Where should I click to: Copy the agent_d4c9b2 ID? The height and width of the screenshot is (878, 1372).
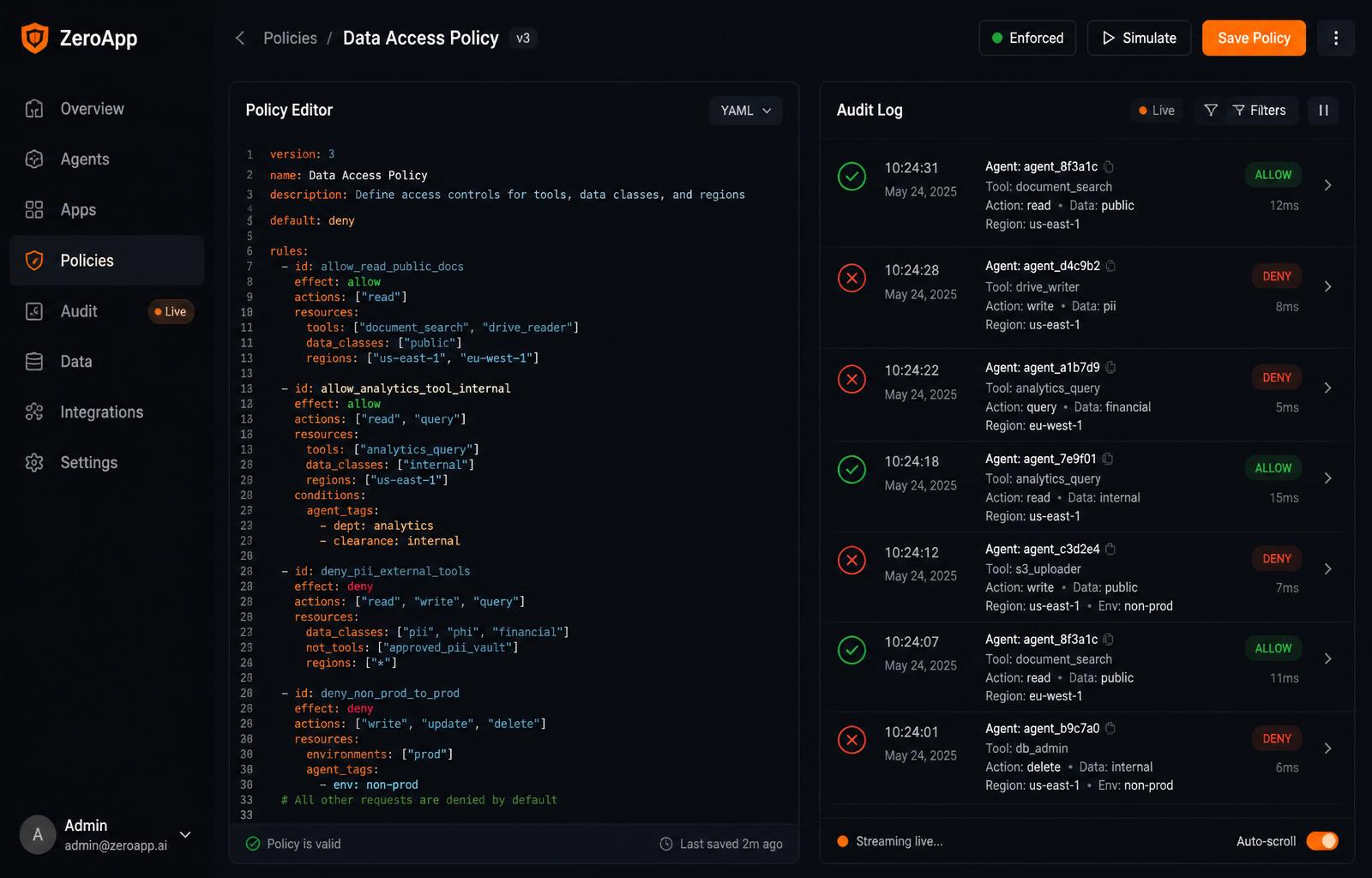1110,266
